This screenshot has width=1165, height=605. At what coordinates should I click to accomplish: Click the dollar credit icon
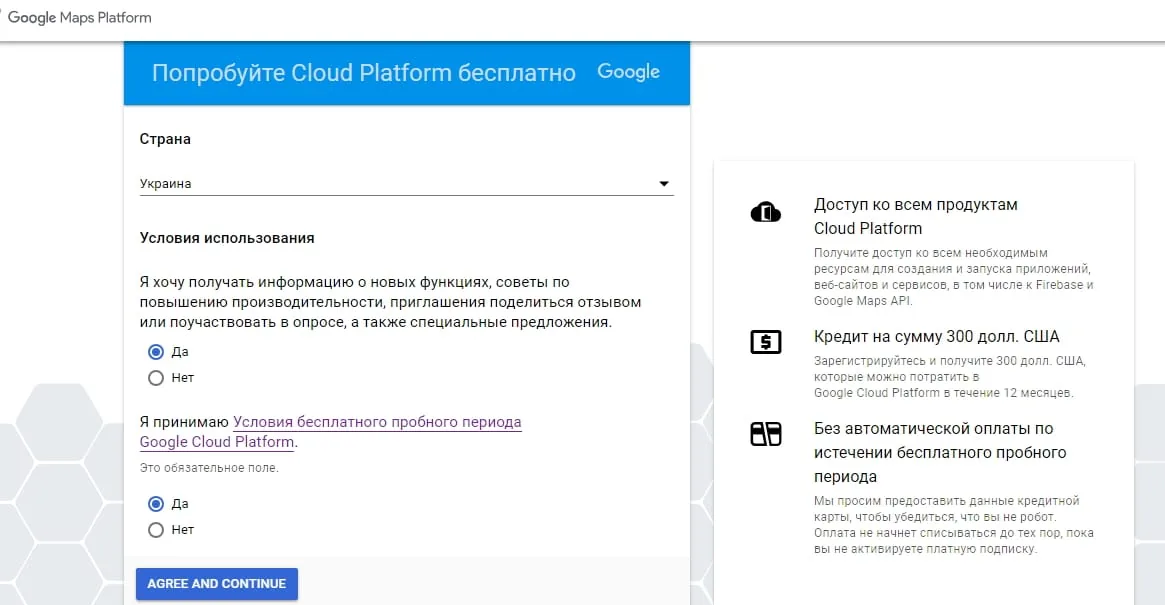coord(766,342)
